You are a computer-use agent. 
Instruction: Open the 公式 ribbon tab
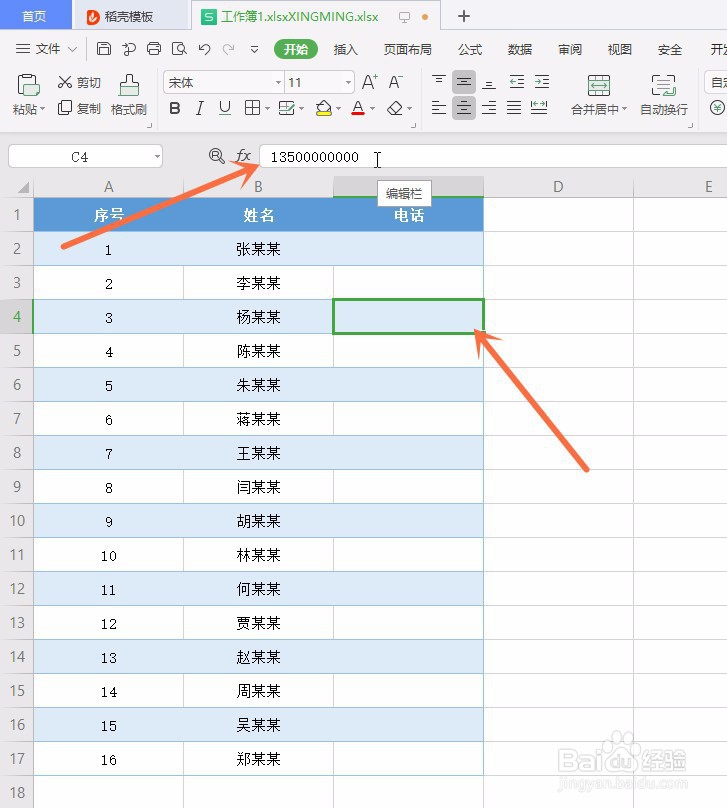[x=469, y=49]
